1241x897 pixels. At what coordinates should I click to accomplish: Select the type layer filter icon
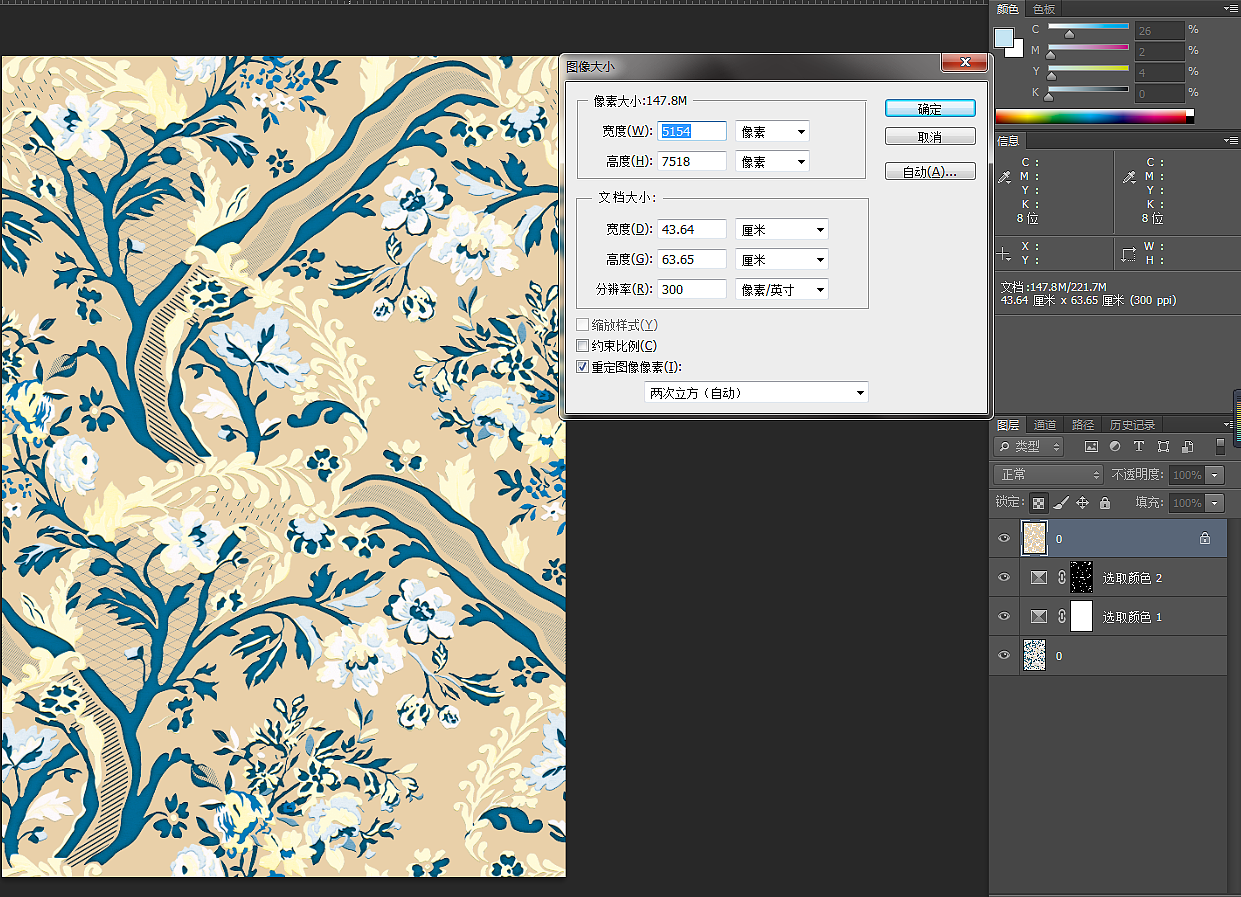(1139, 447)
